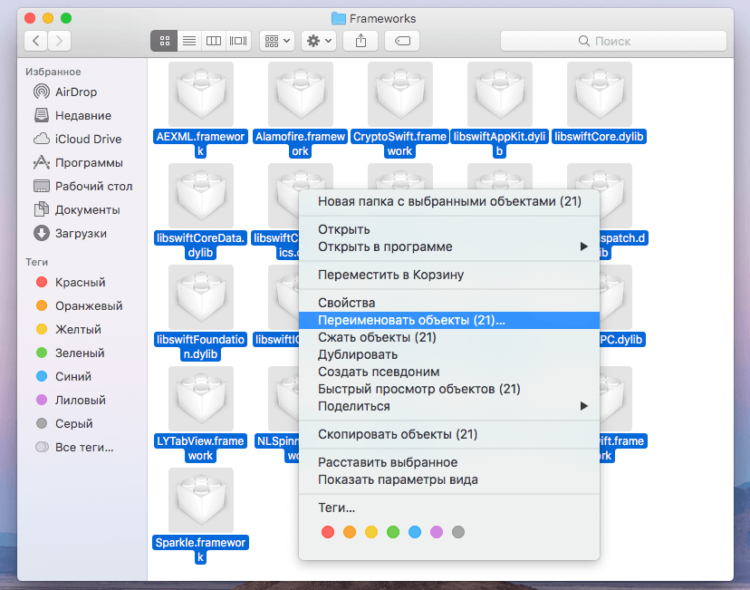Apply gray tag dot in context menu
The width and height of the screenshot is (750, 590).
pos(458,532)
